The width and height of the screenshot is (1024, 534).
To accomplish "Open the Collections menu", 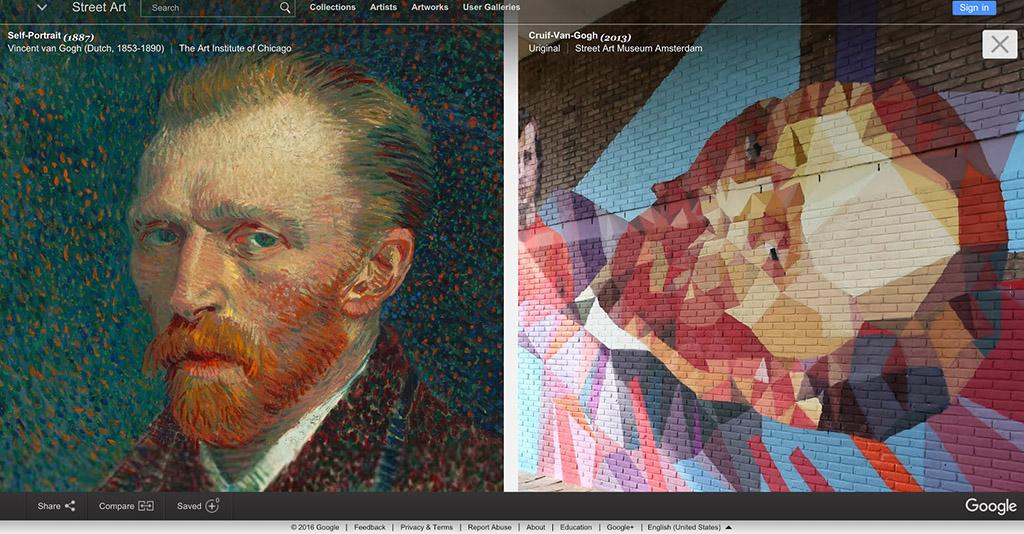I will (332, 7).
